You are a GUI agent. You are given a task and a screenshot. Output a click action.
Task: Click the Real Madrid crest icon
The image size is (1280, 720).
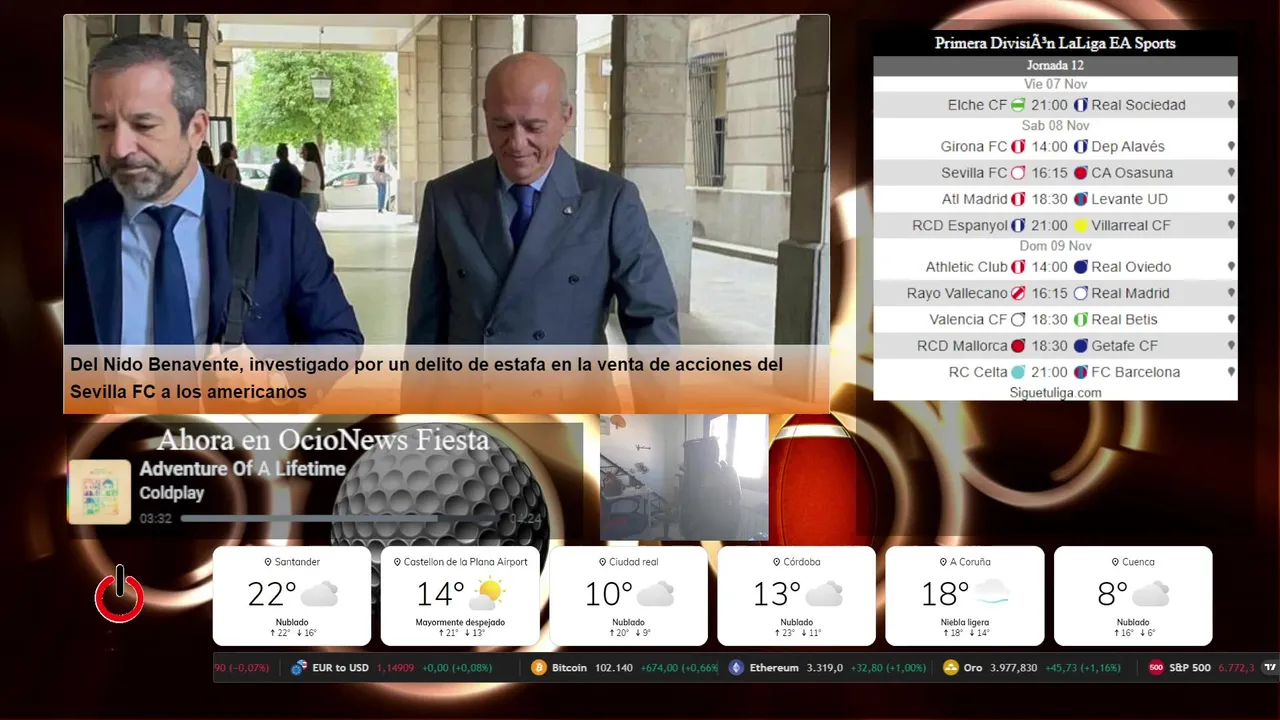[1080, 294]
